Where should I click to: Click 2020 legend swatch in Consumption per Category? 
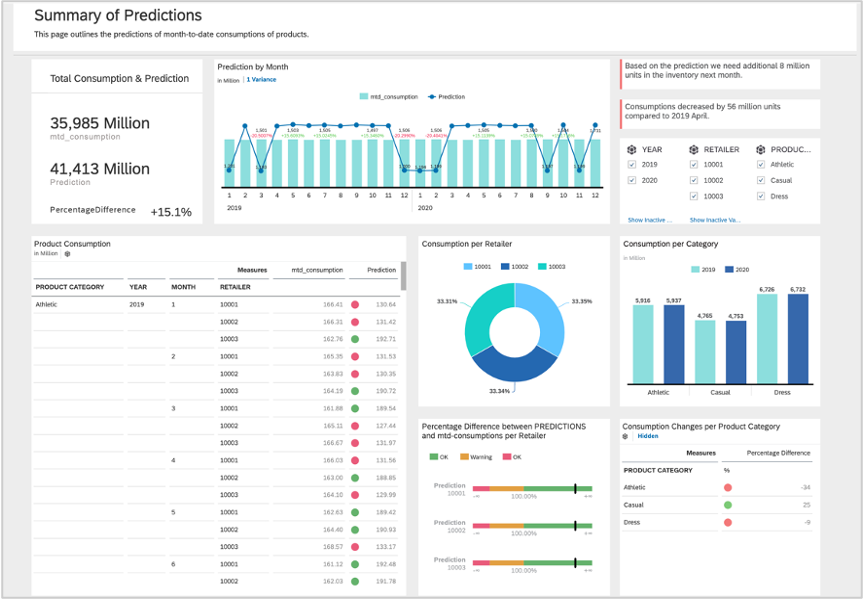tap(730, 269)
